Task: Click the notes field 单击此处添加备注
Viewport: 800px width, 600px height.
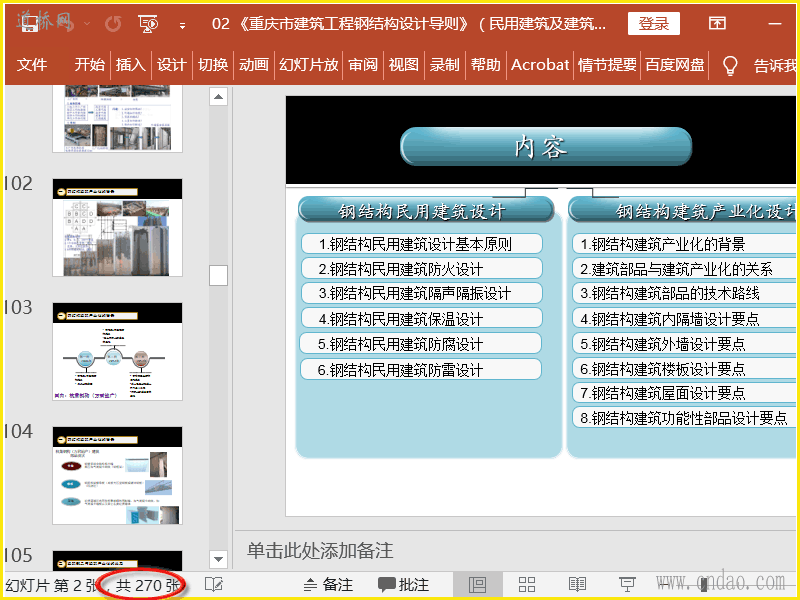Action: tap(320, 551)
